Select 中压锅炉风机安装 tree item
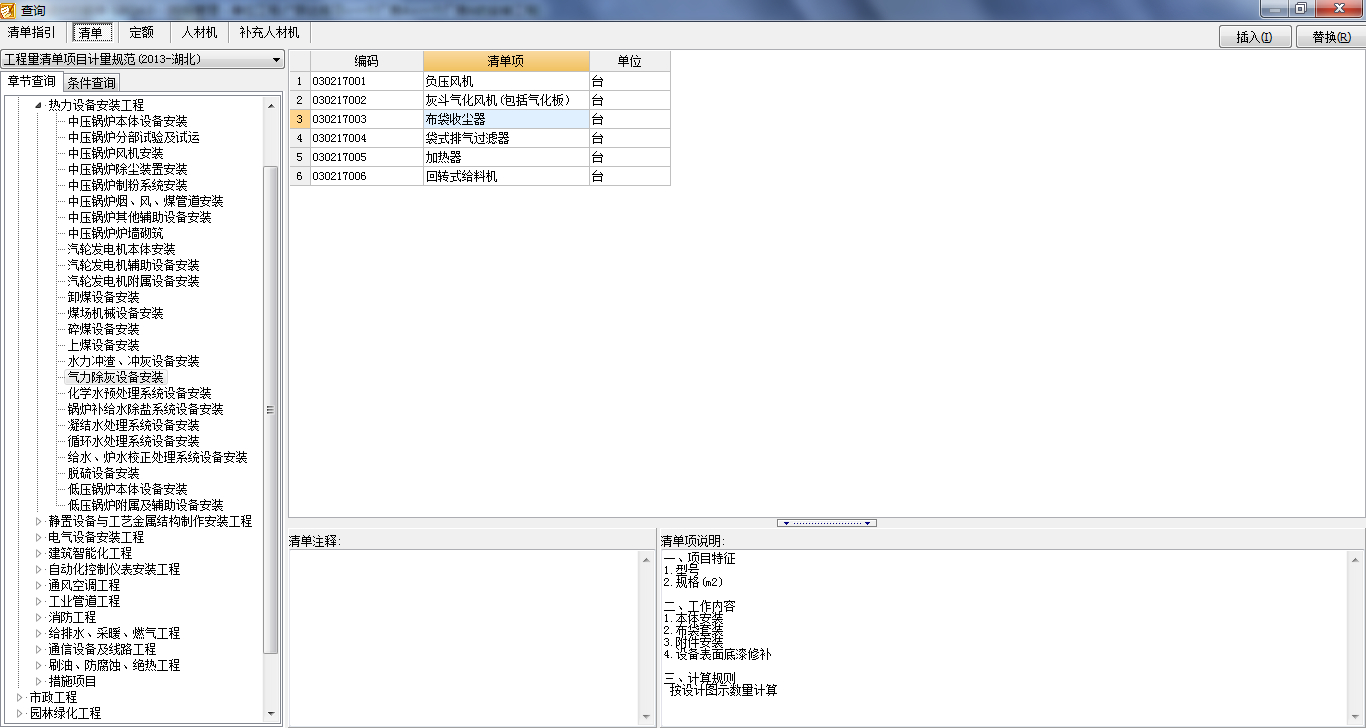Screen dimensions: 1366x728 tap(115, 153)
